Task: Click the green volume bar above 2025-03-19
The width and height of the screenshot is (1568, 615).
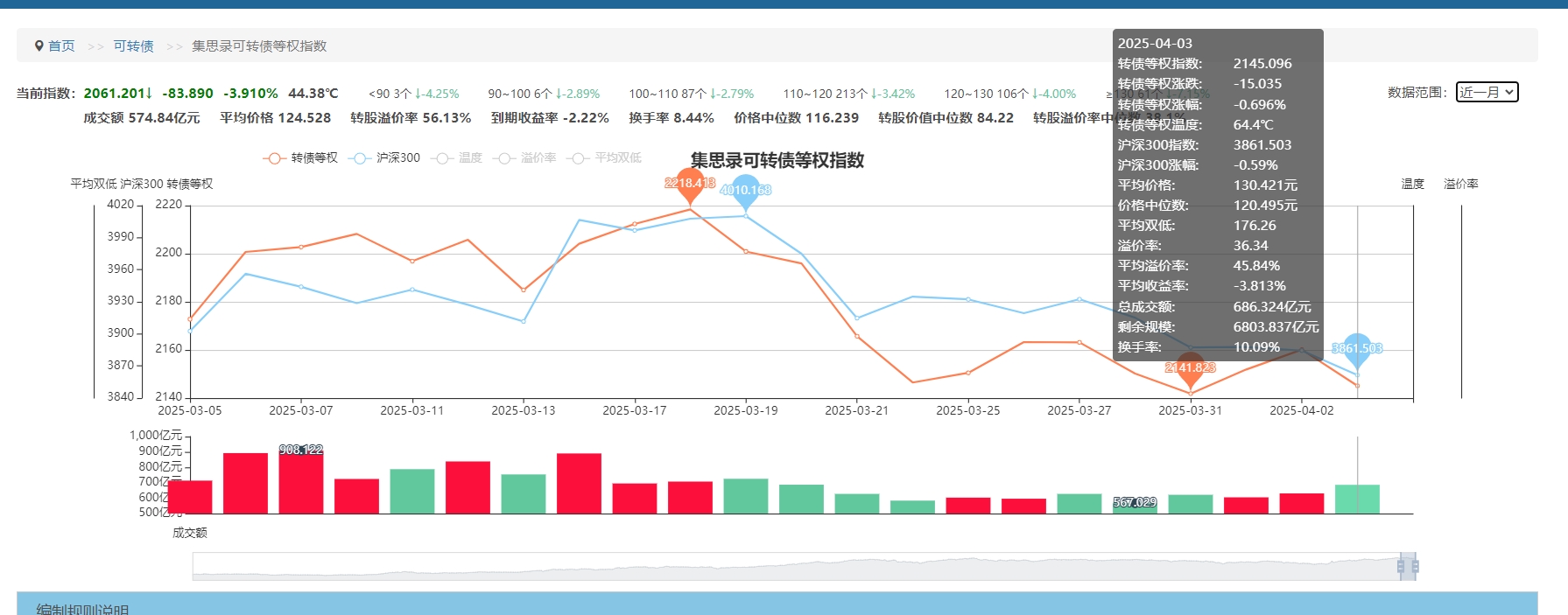Action: point(746,496)
